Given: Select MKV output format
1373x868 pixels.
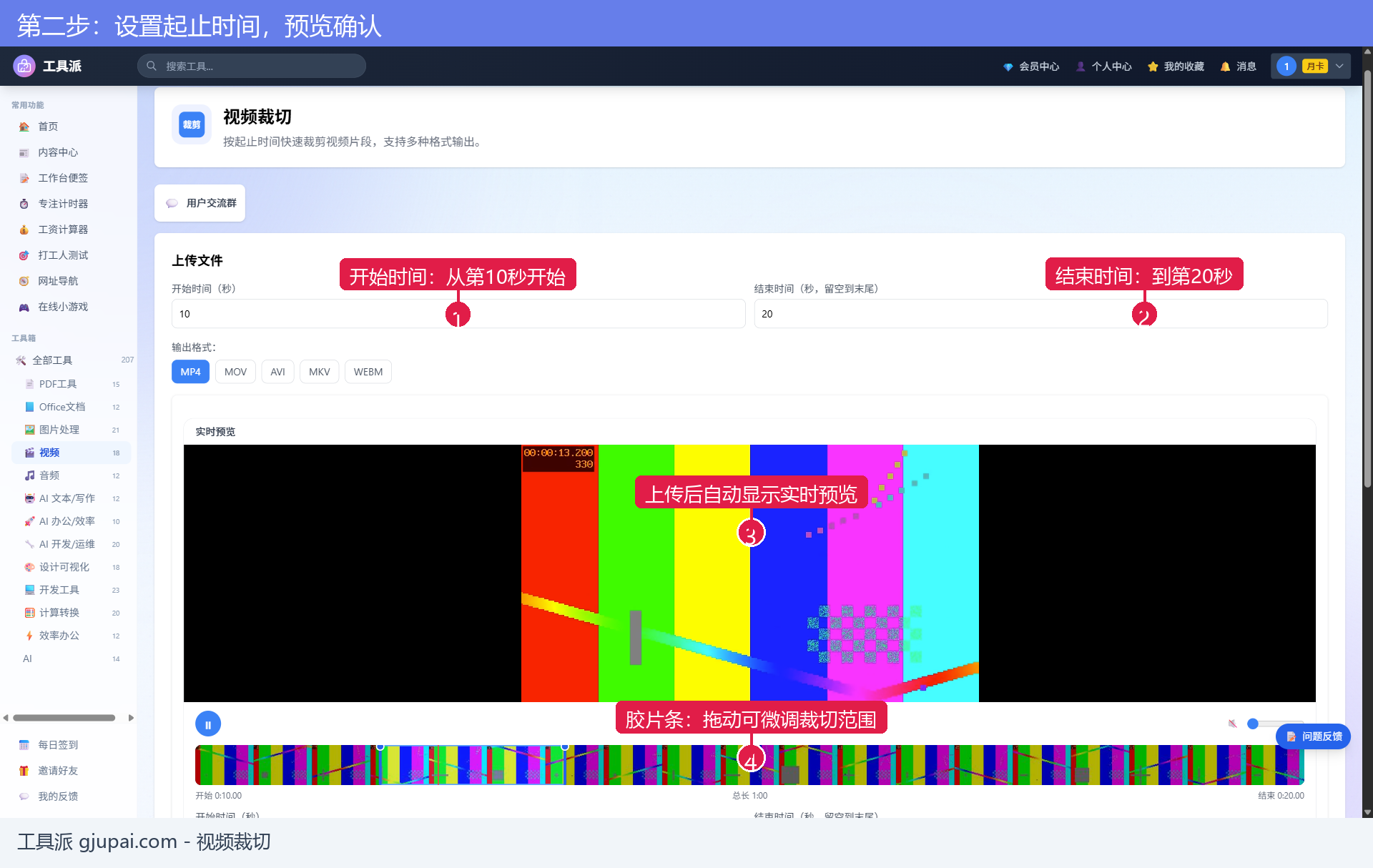Looking at the screenshot, I should coord(320,372).
